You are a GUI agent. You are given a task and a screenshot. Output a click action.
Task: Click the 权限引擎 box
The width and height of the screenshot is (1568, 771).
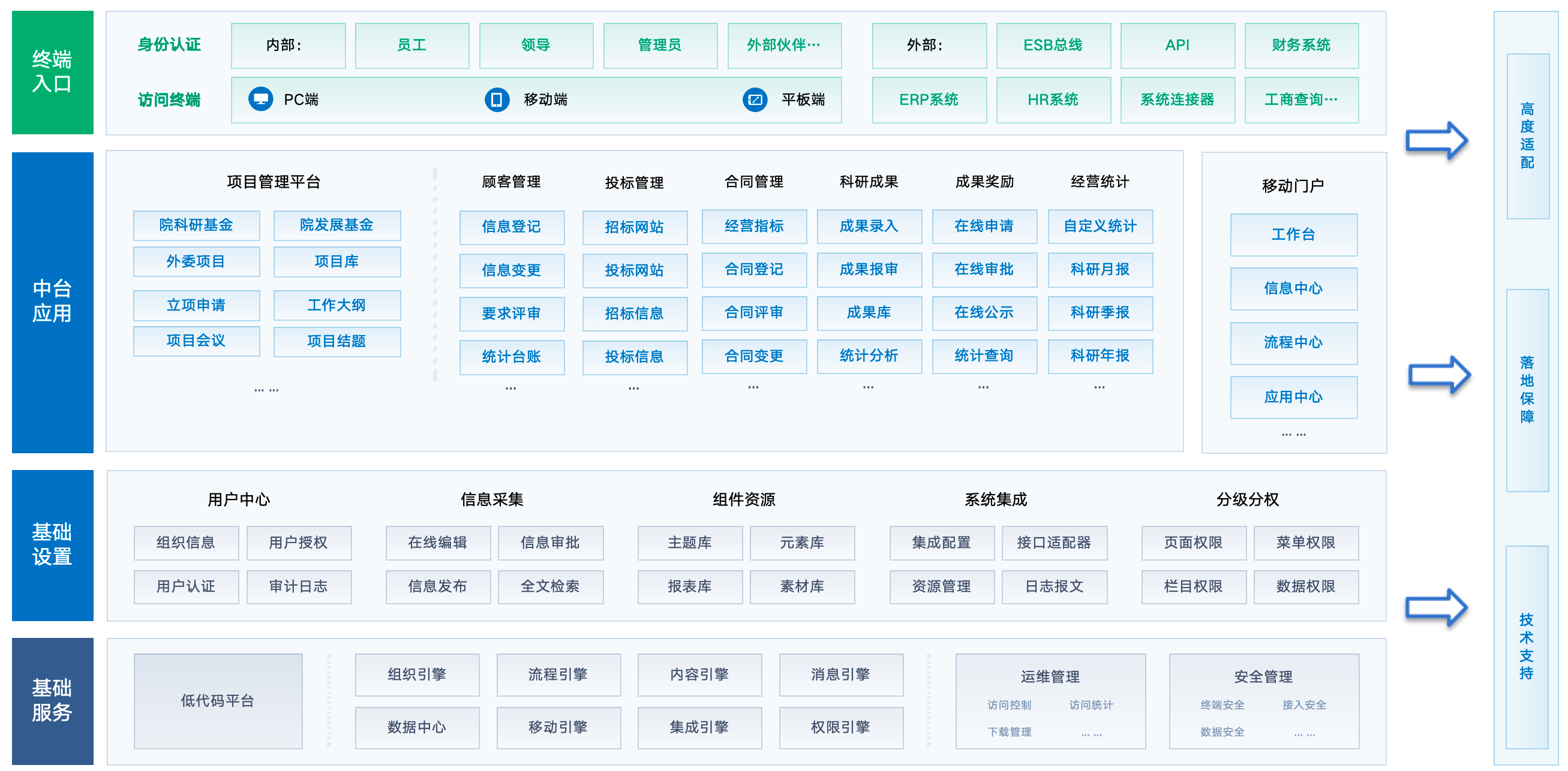[x=841, y=728]
